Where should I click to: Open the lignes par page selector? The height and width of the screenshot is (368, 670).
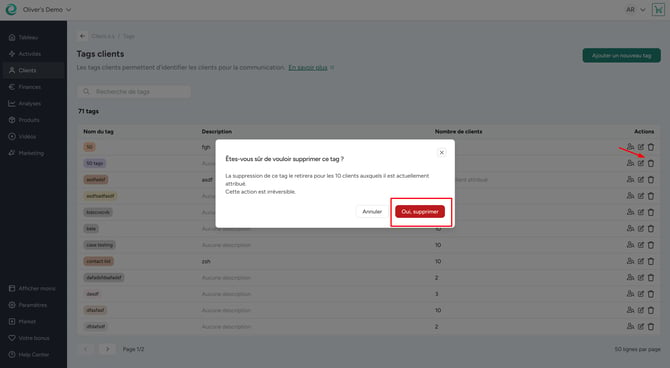pyautogui.click(x=637, y=349)
